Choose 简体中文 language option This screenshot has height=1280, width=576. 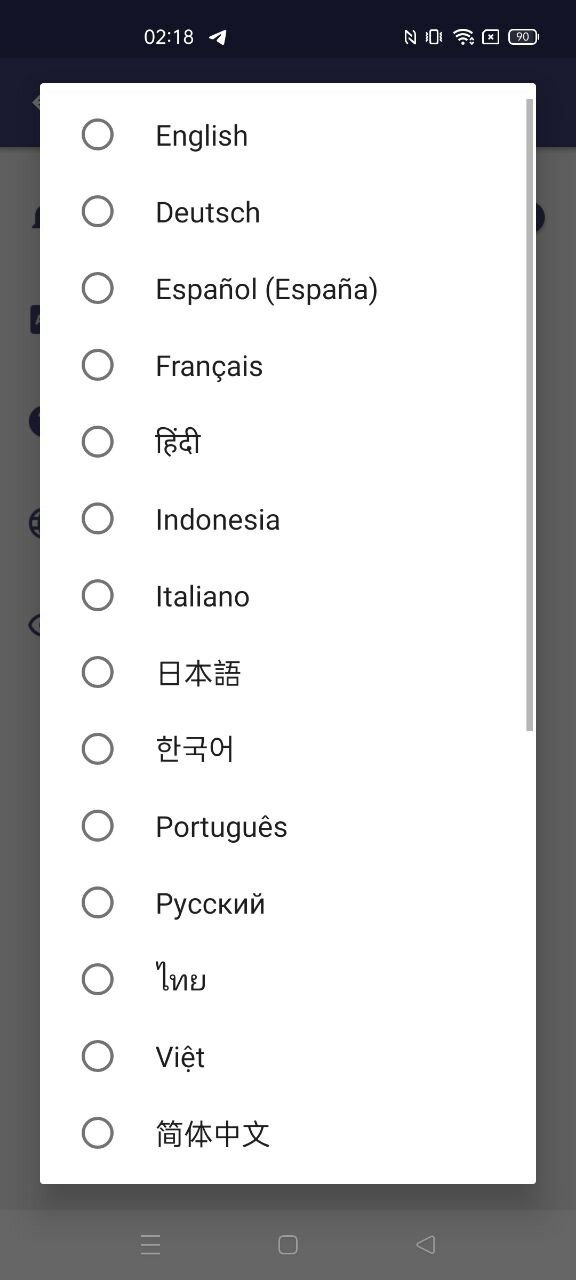97,1133
